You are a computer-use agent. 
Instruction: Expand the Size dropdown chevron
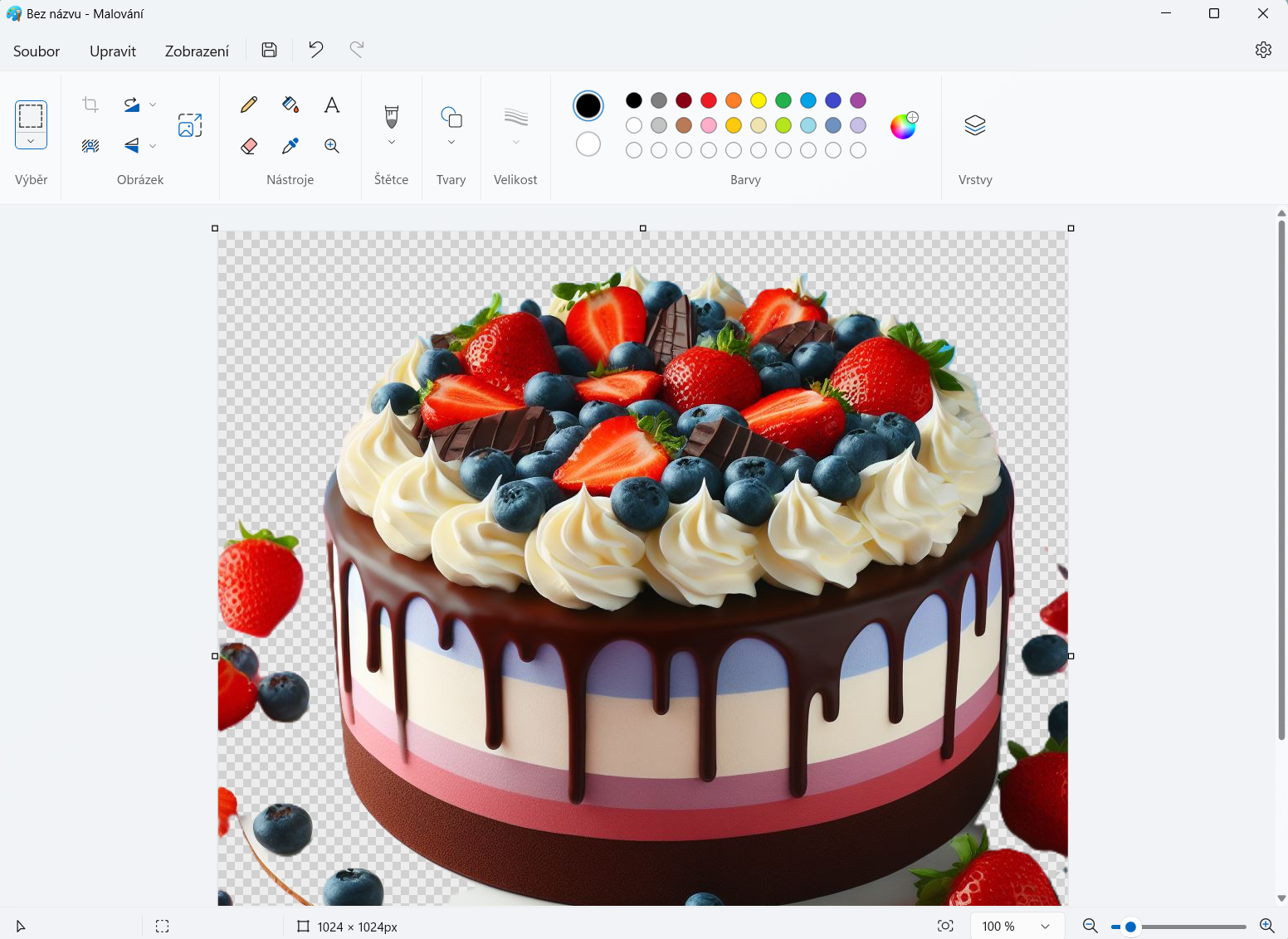click(516, 143)
